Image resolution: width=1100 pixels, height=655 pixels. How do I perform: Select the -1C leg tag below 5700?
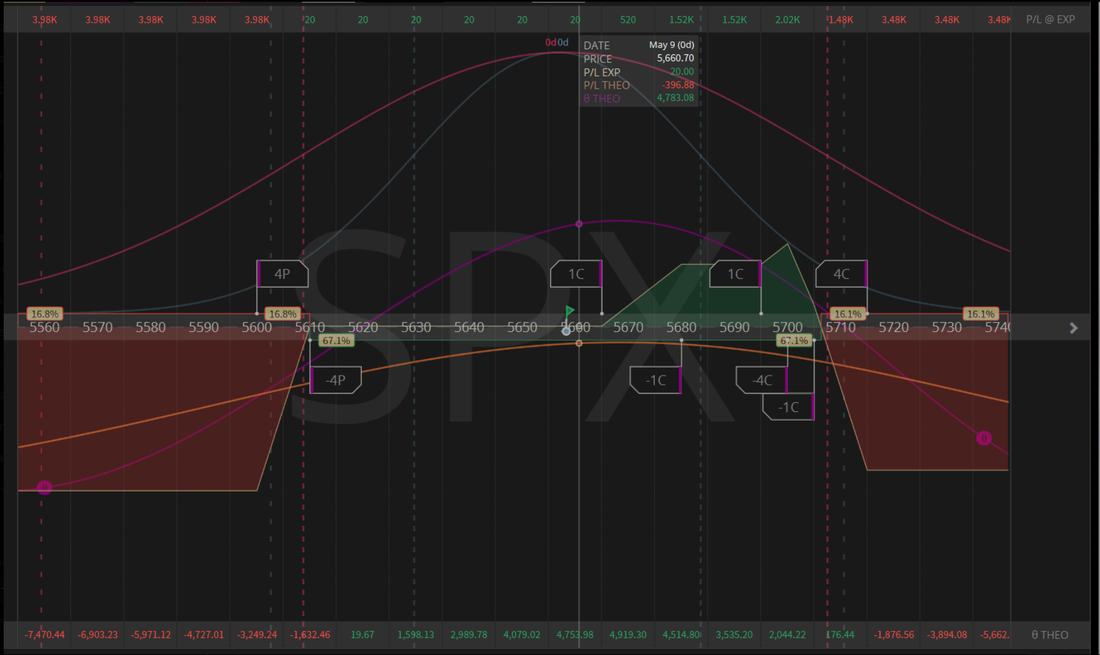pos(789,407)
